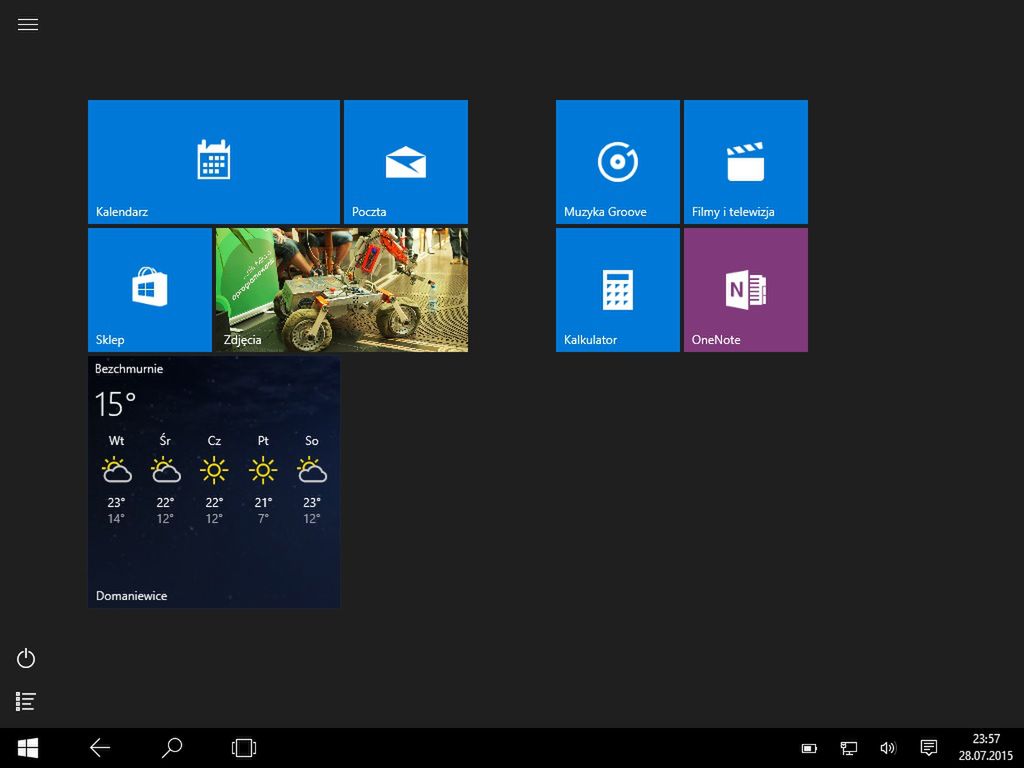Open the OneNote tile

(x=745, y=289)
